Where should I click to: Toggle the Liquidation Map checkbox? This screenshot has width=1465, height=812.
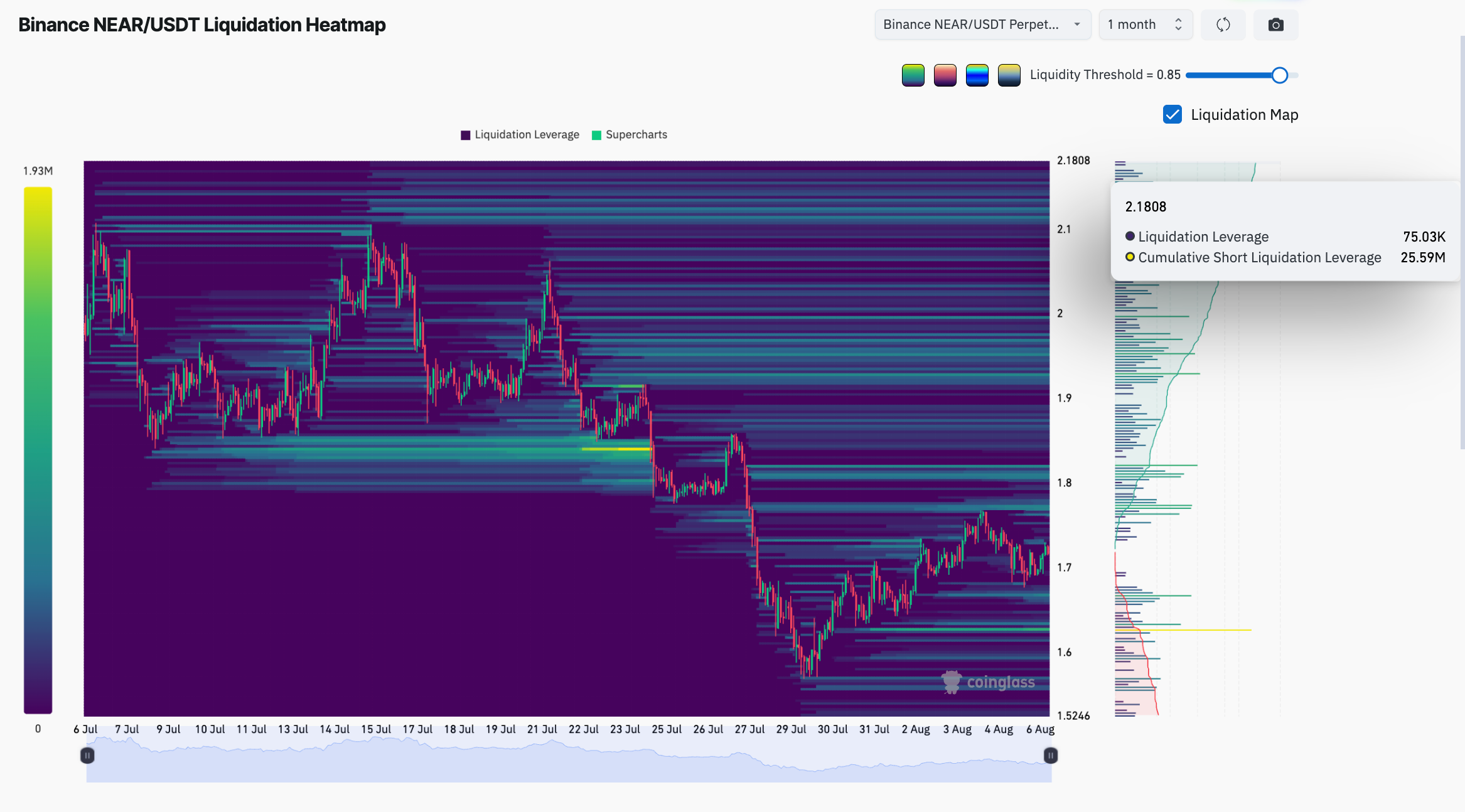coord(1172,114)
